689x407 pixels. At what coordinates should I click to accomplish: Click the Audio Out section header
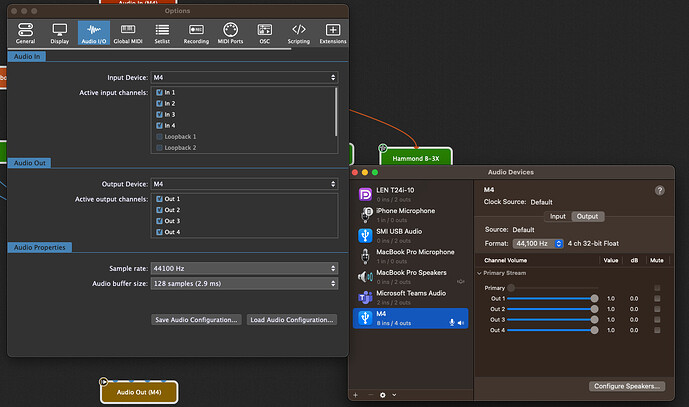(29, 163)
